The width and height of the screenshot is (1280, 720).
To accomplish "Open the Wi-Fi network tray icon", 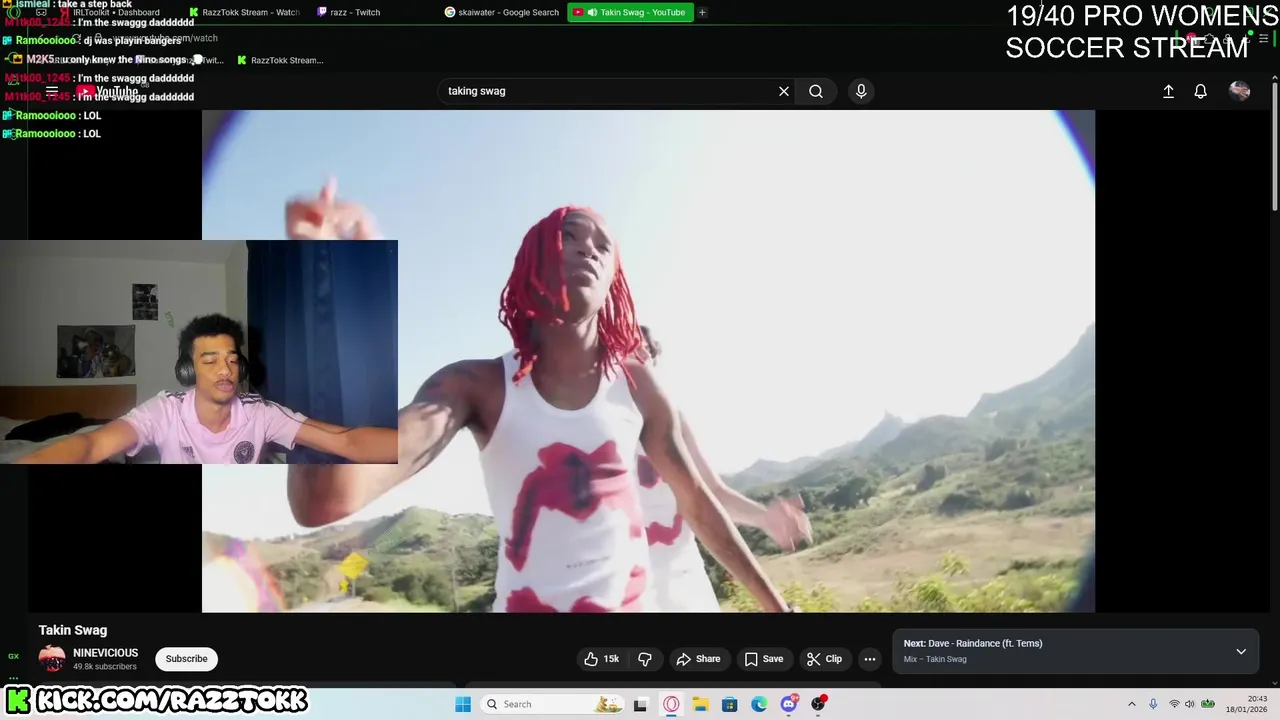I will [1174, 704].
